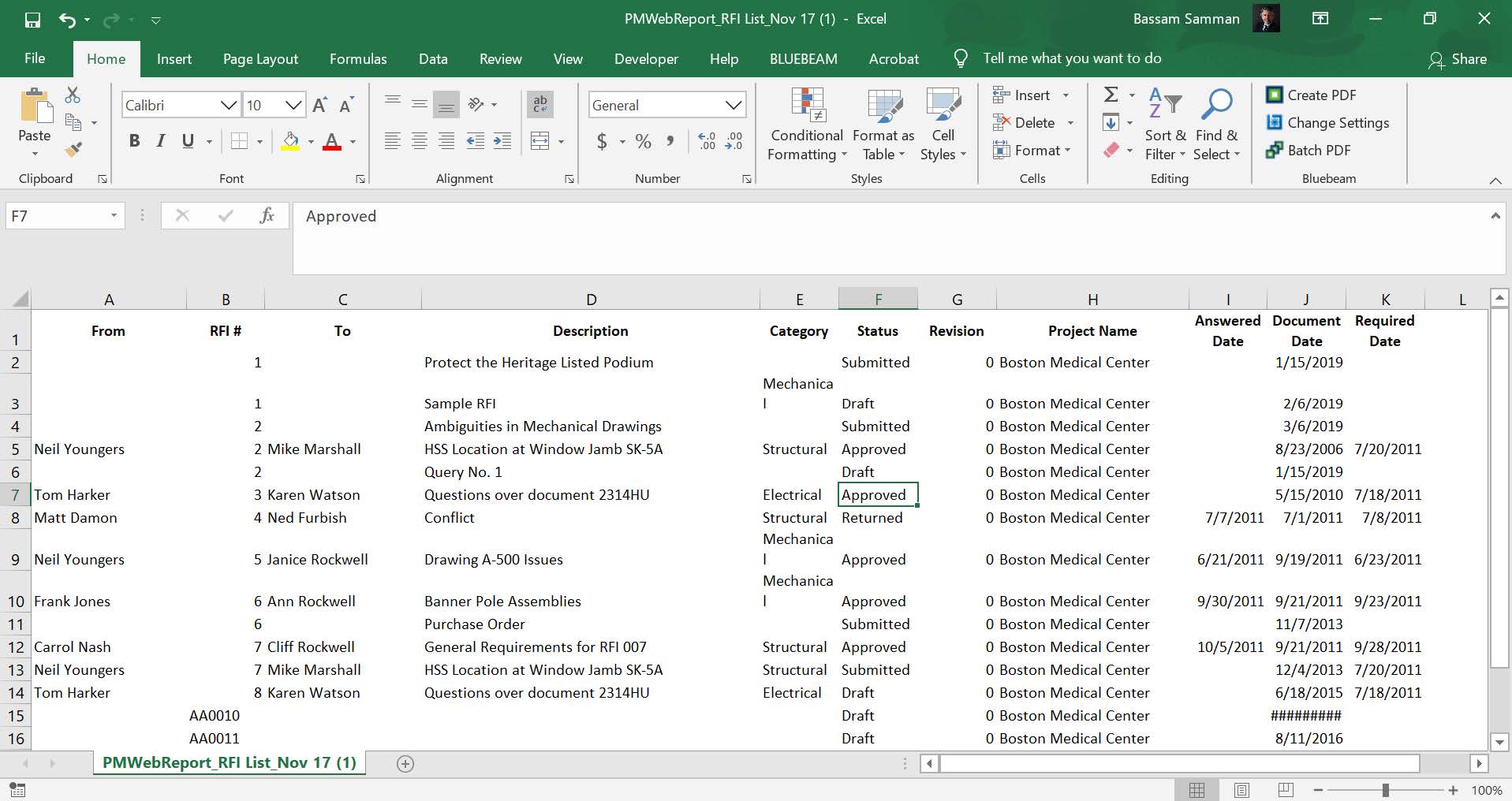Click Format in Cells group
Screen dimensions: 1512x801
[1032, 150]
